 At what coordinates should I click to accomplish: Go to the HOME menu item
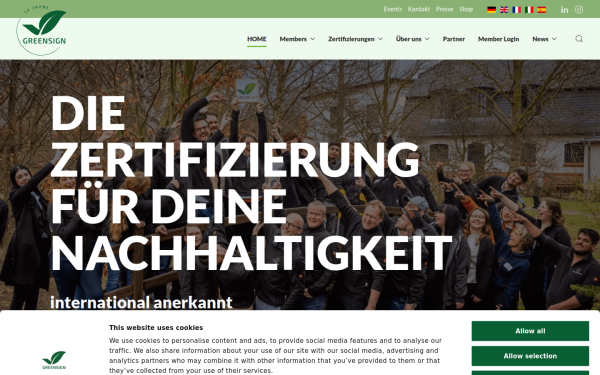pyautogui.click(x=257, y=39)
